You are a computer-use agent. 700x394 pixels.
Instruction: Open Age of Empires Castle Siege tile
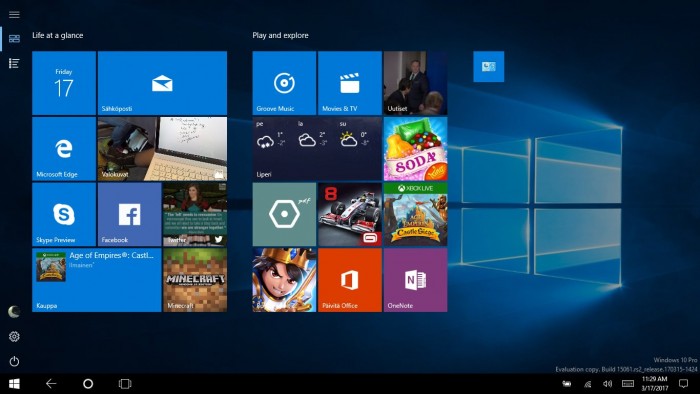pos(416,215)
